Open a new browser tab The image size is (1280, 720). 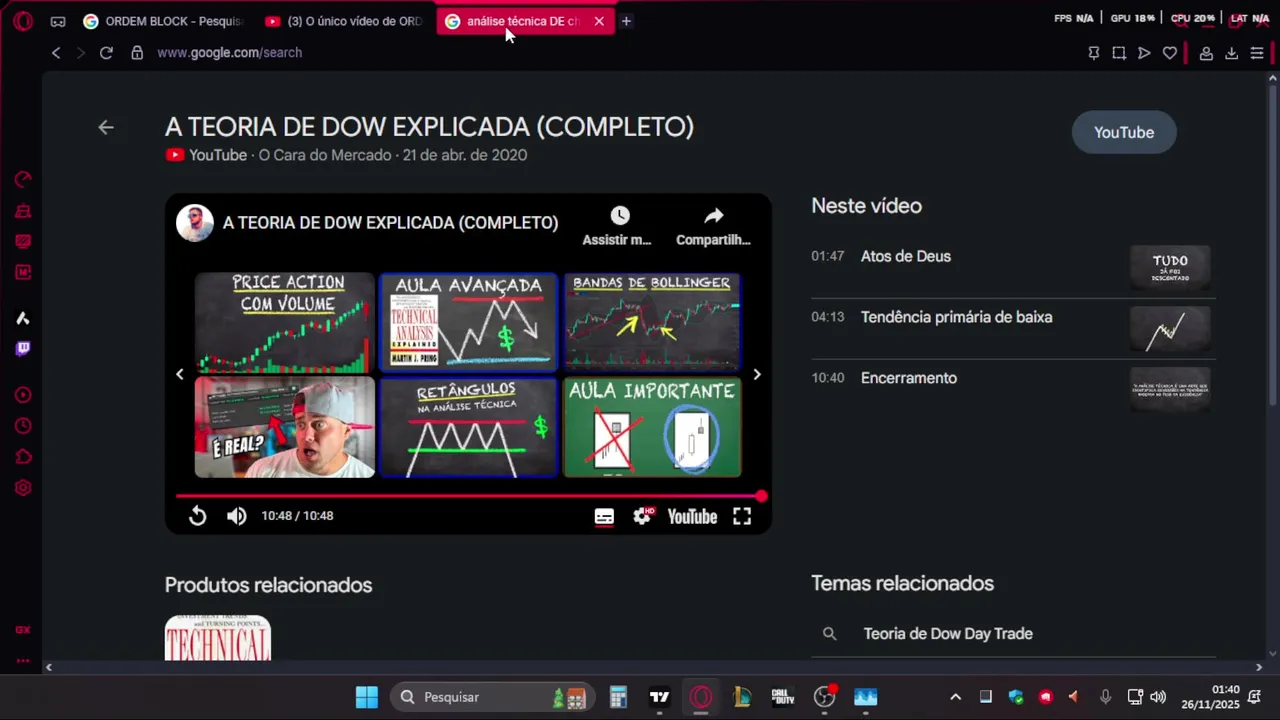click(x=626, y=21)
